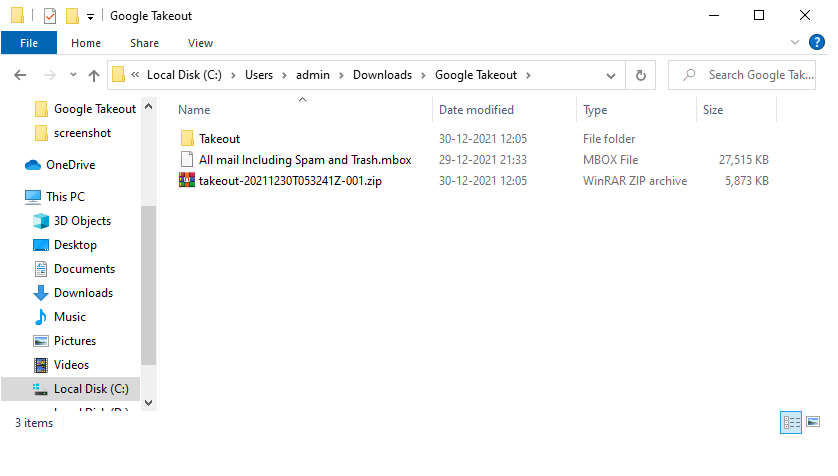Click the Properties quick access icon
This screenshot has width=838, height=476.
[x=50, y=16]
